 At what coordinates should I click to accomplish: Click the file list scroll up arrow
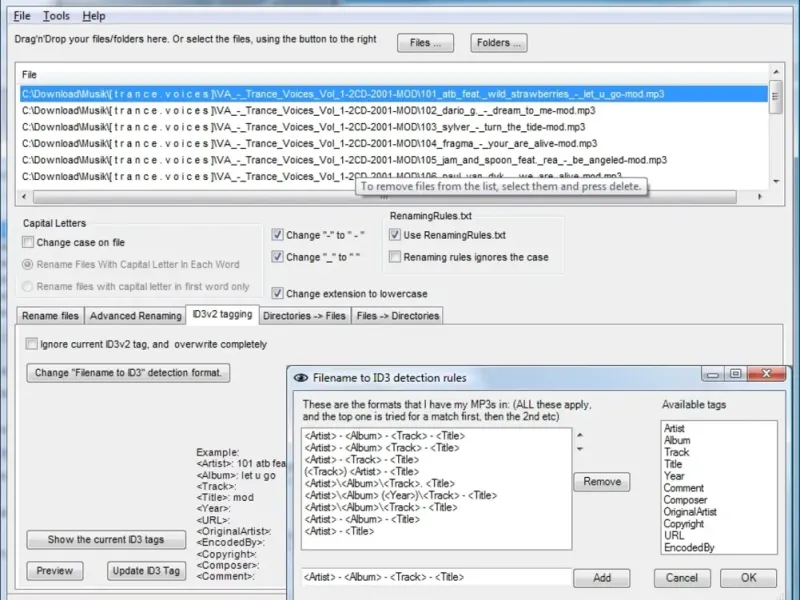click(776, 72)
